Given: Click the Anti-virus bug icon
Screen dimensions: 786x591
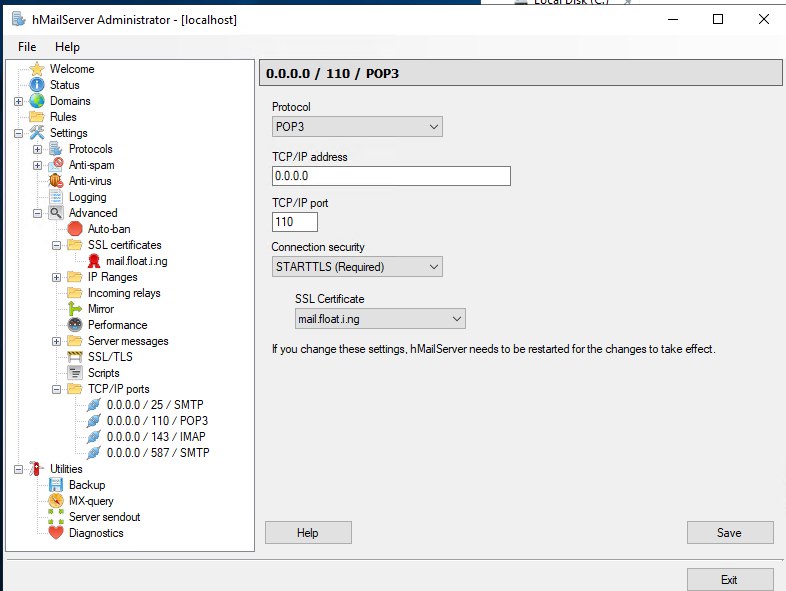Looking at the screenshot, I should click(x=56, y=181).
